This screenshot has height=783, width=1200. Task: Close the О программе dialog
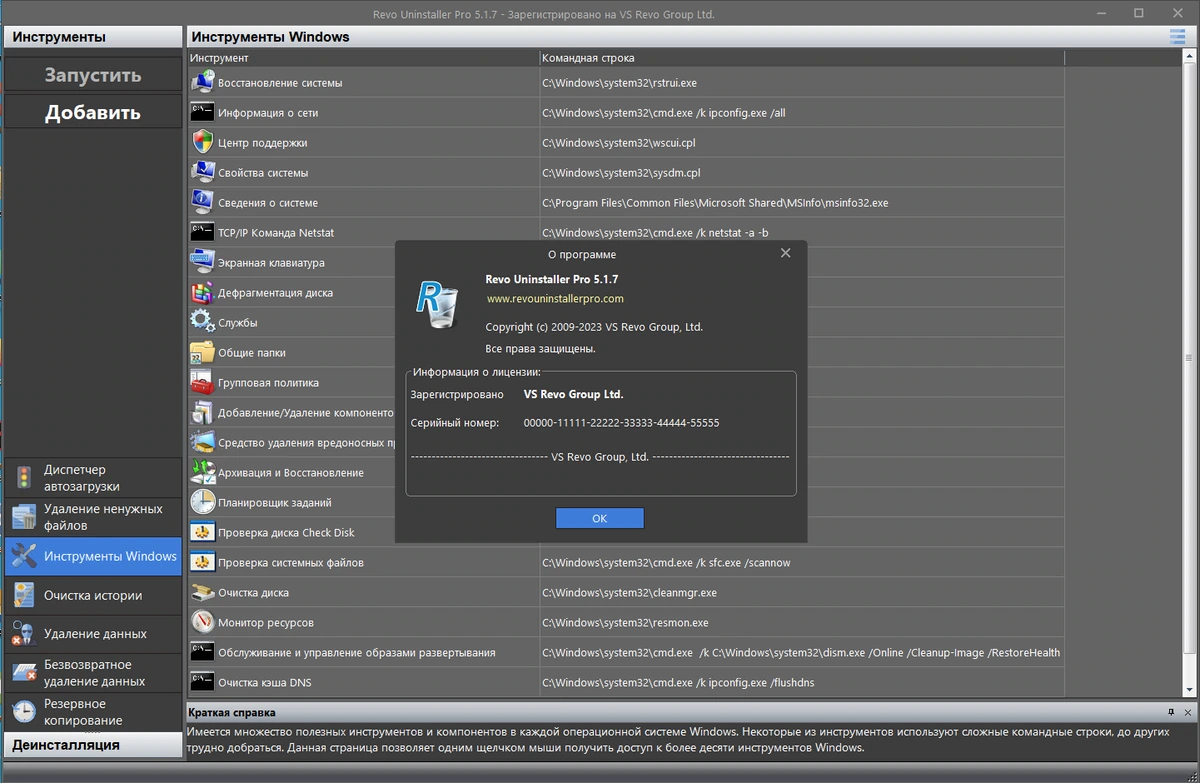(x=786, y=253)
